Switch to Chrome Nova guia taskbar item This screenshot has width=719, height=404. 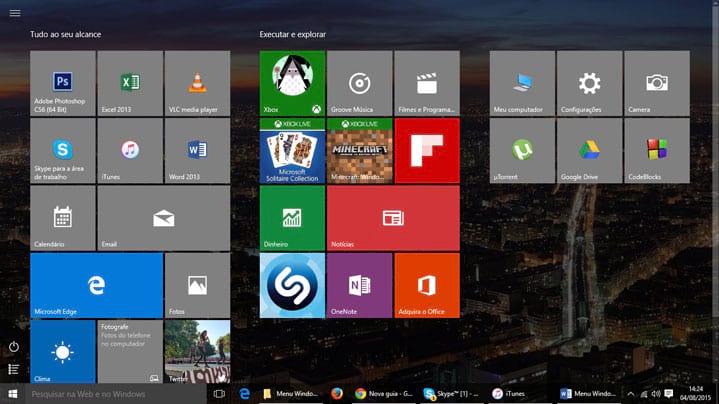[x=384, y=394]
